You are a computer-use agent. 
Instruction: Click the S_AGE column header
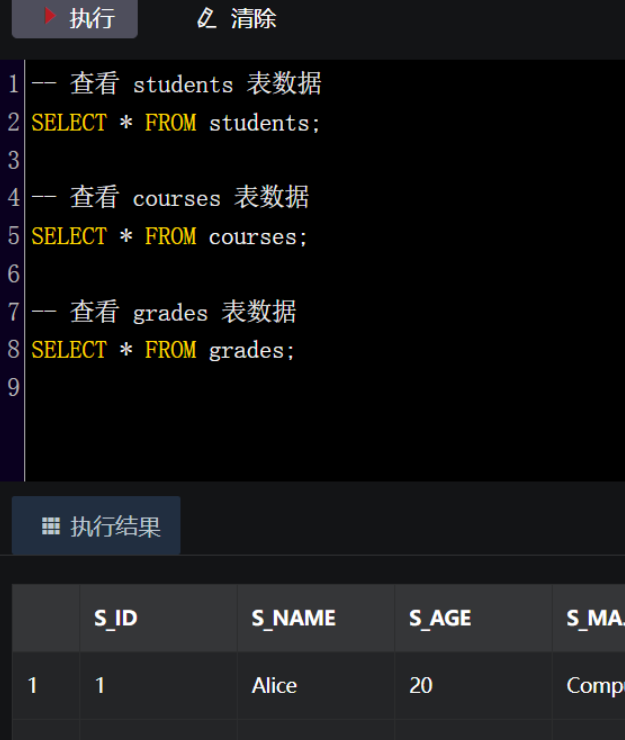473,618
